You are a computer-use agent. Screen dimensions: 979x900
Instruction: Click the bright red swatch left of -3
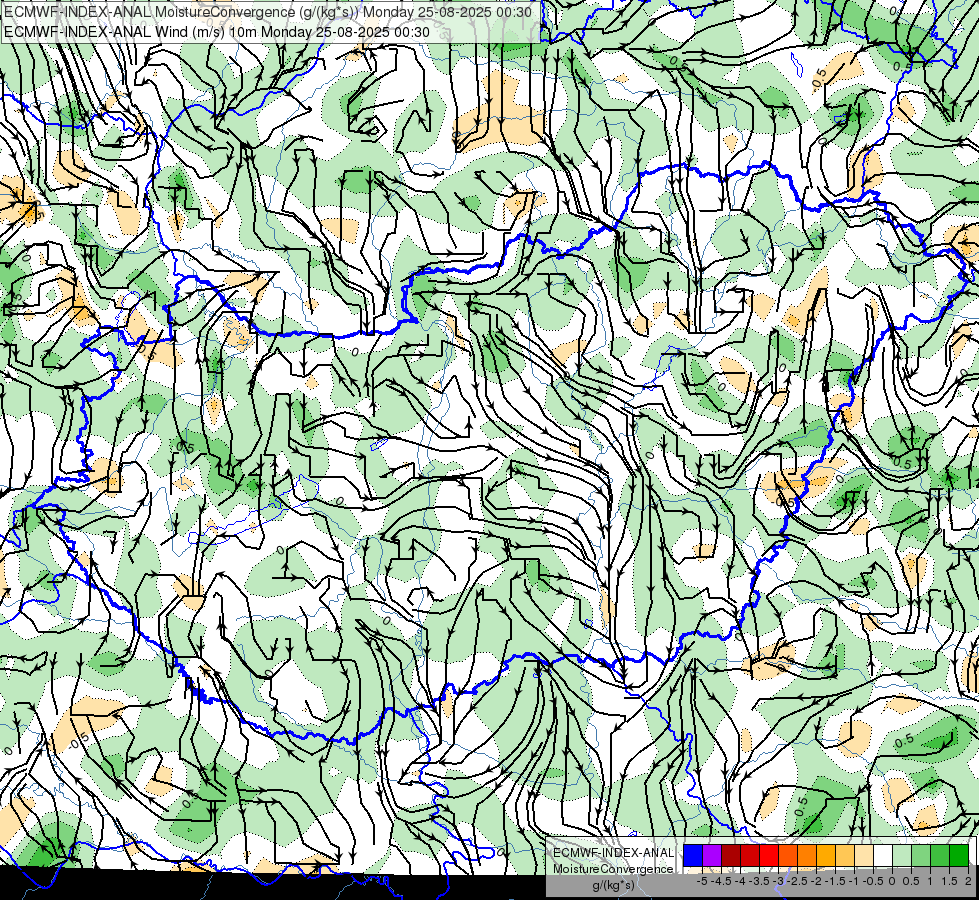(769, 855)
